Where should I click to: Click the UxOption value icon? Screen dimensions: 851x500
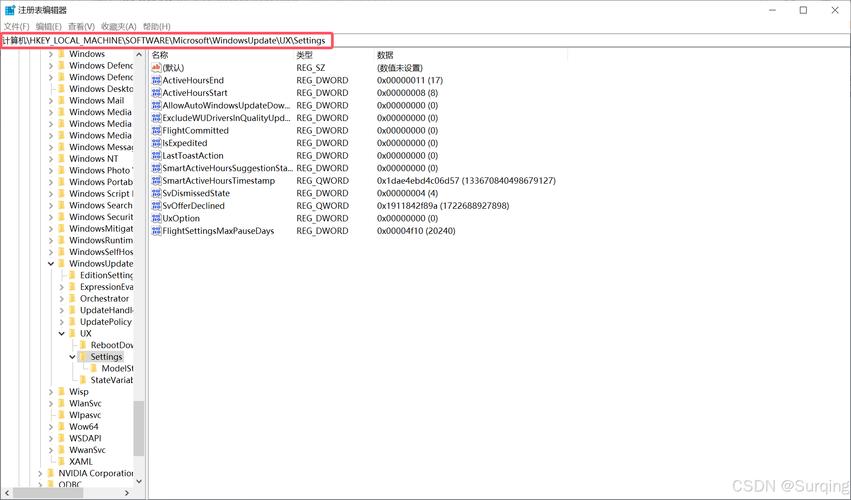pos(156,218)
